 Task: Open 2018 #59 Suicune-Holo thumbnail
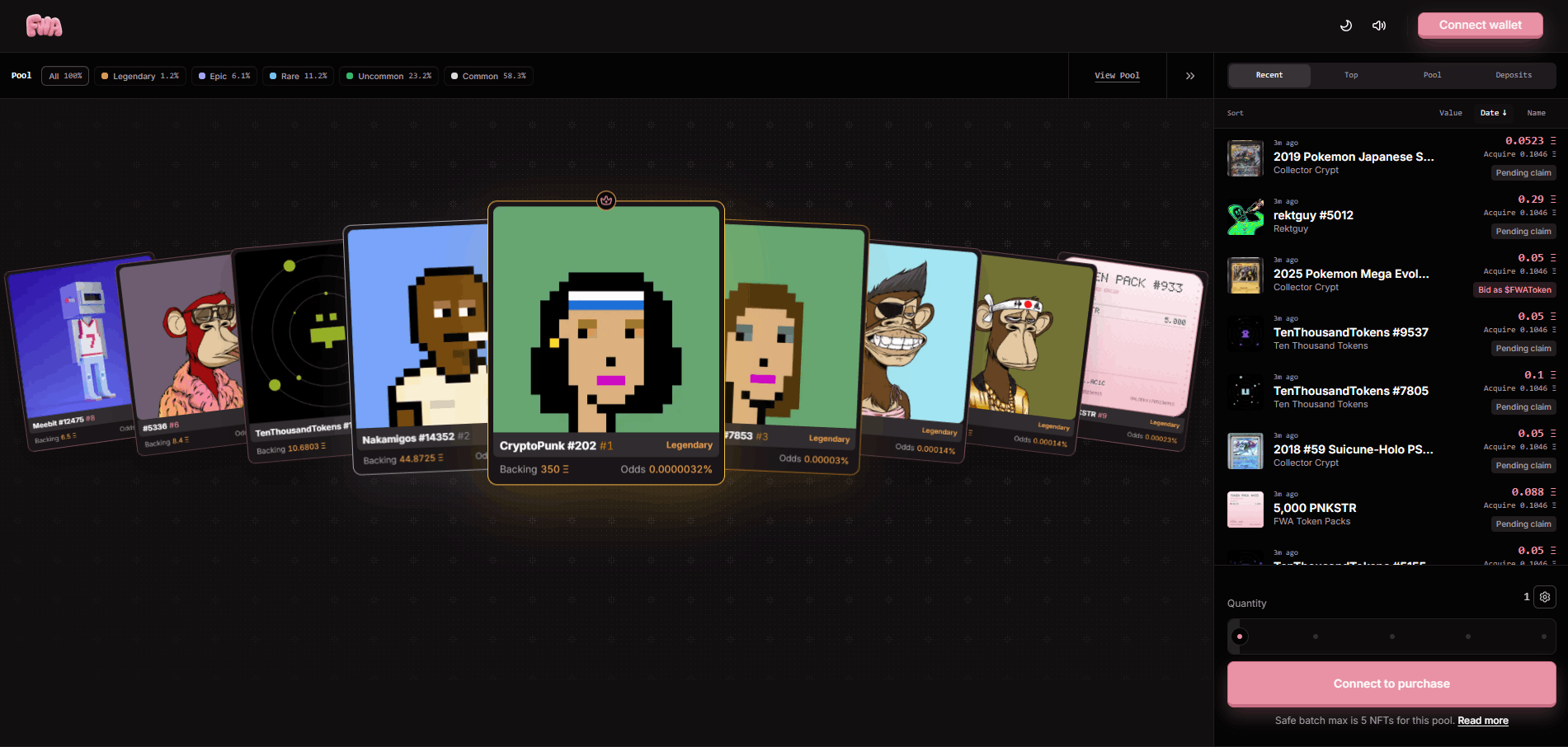point(1245,451)
